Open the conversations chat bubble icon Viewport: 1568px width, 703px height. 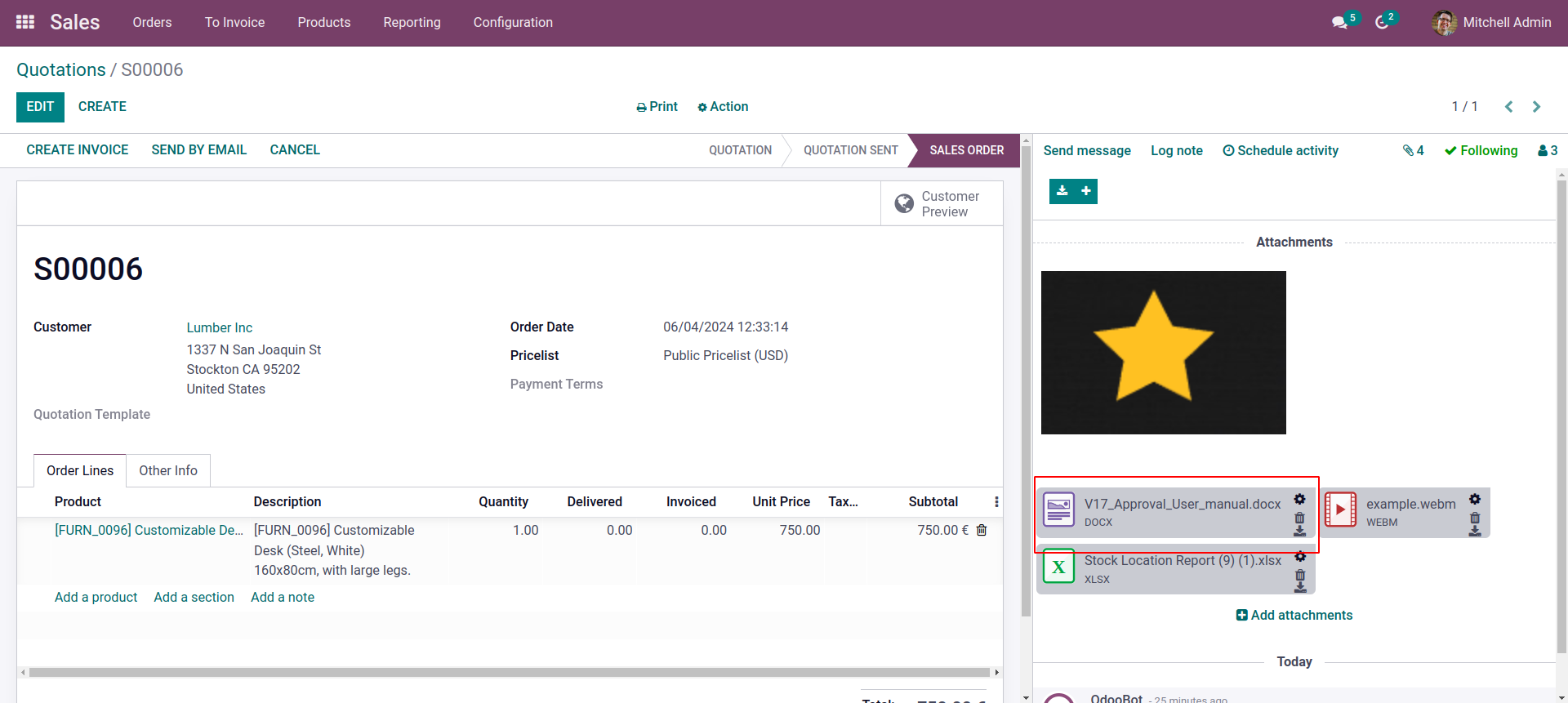(x=1339, y=22)
